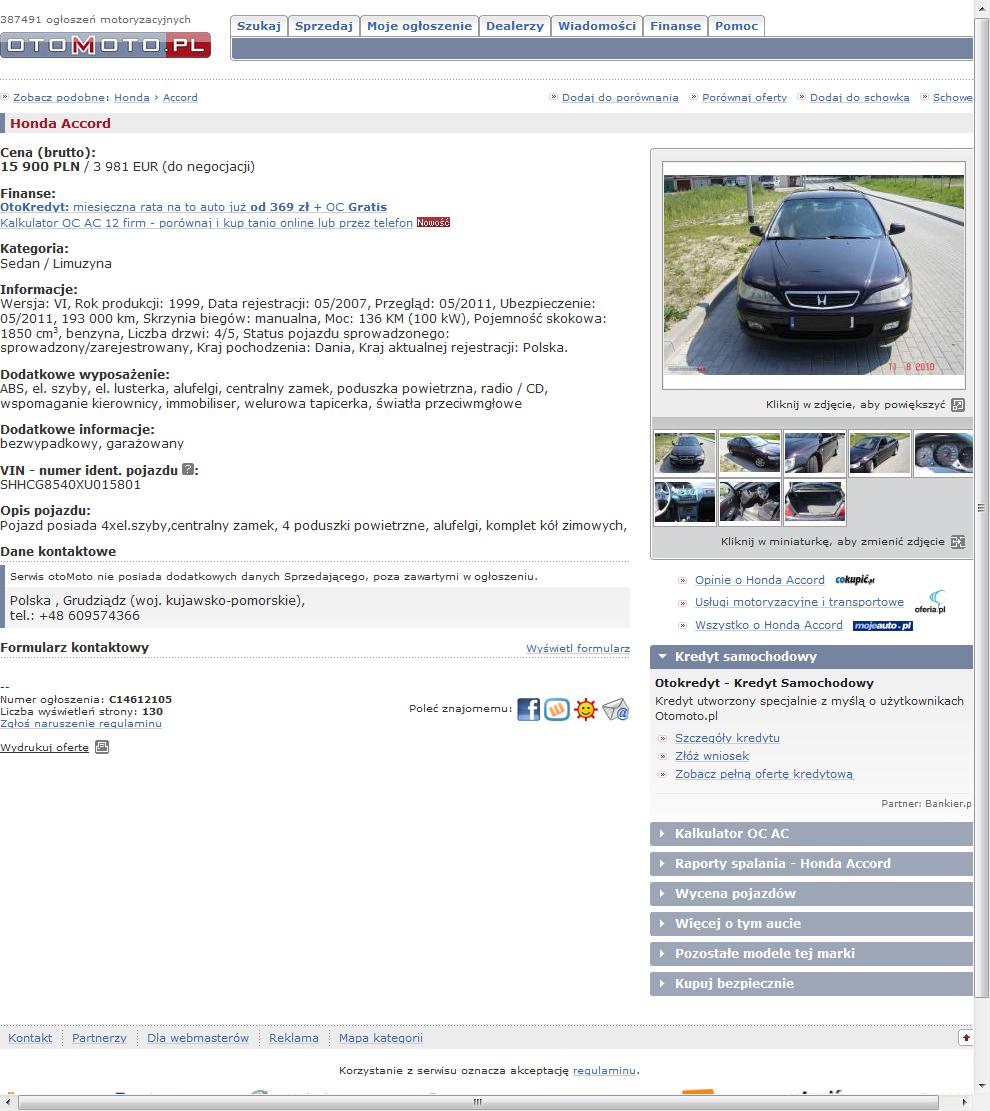Click Mapa kategorii footer link

[x=381, y=1038]
